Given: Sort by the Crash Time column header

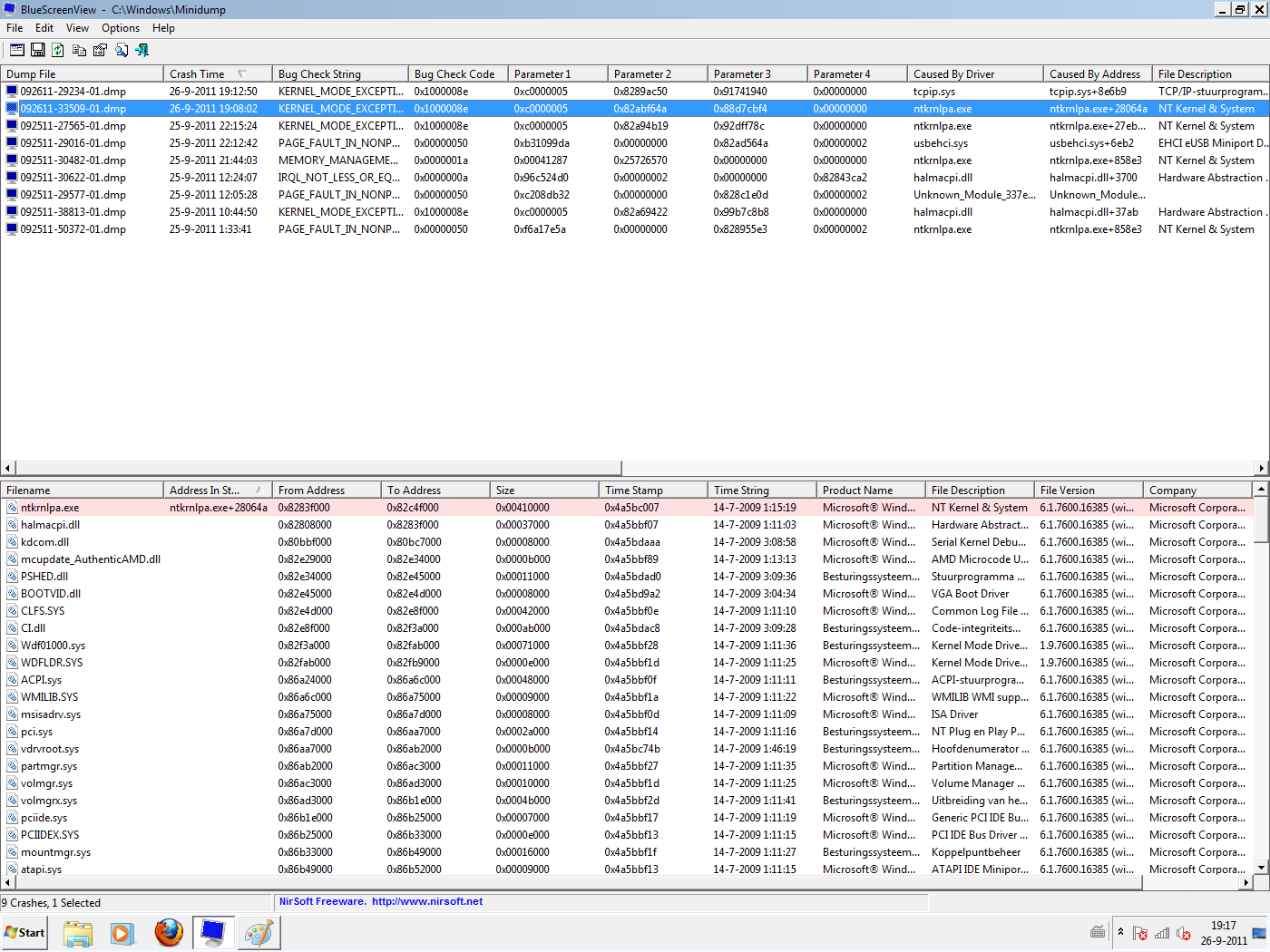Looking at the screenshot, I should [218, 74].
